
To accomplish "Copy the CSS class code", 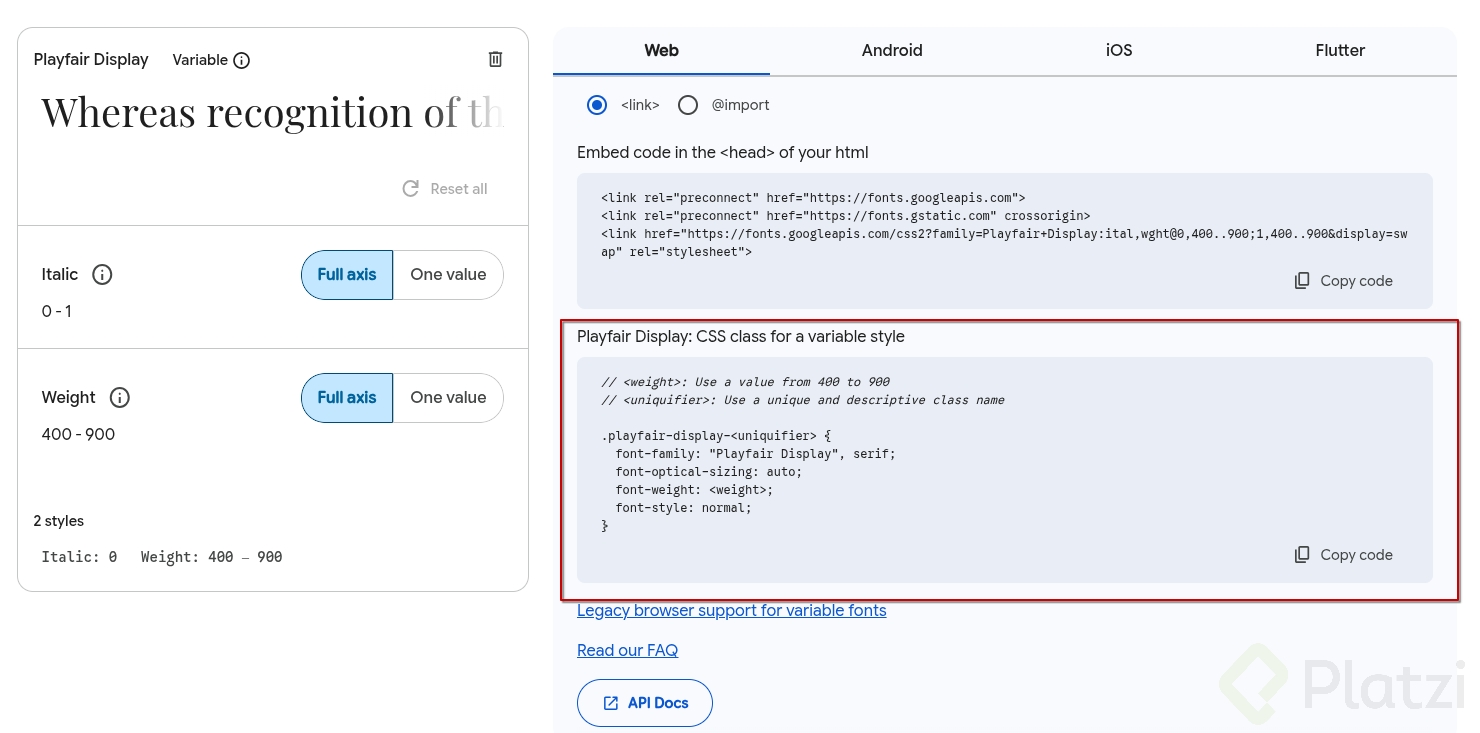I will [x=1343, y=555].
